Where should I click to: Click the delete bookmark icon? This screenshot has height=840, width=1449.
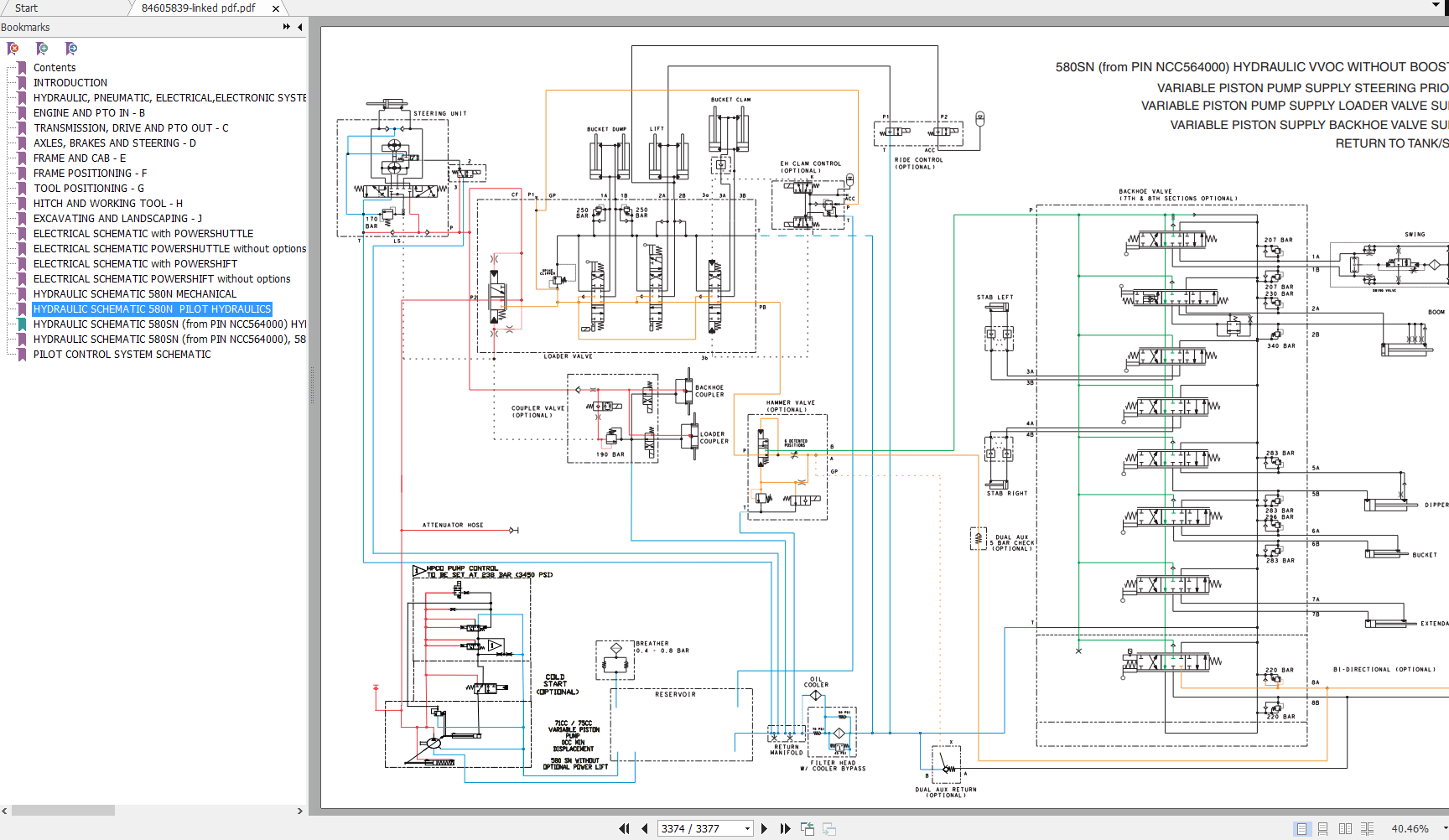coord(13,49)
